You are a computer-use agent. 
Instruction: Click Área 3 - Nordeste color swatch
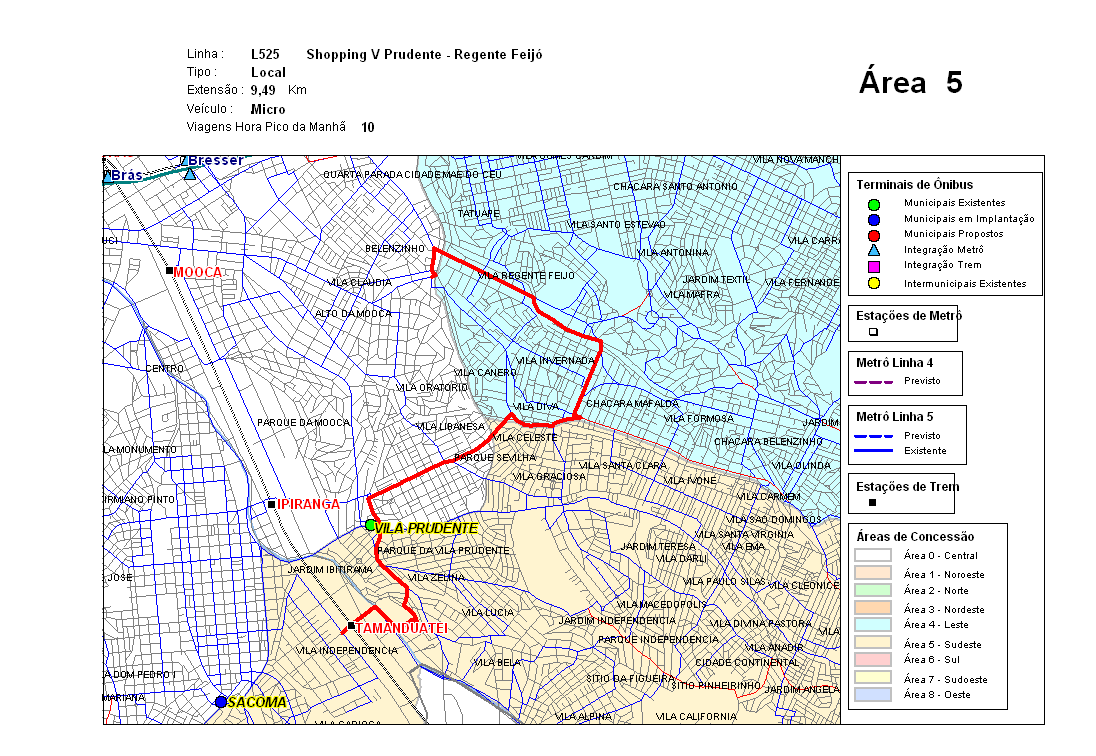(873, 608)
